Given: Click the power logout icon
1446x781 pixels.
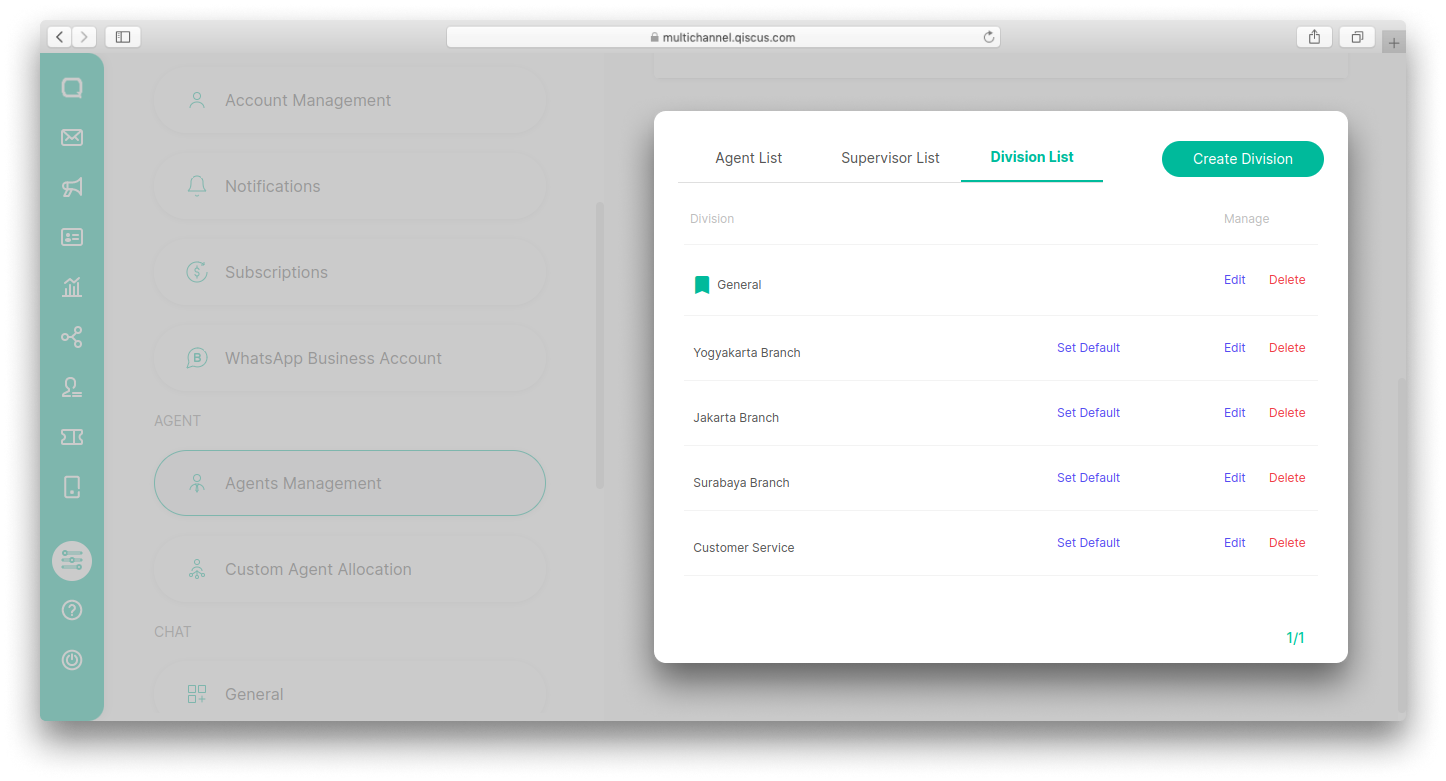Looking at the screenshot, I should (x=72, y=660).
